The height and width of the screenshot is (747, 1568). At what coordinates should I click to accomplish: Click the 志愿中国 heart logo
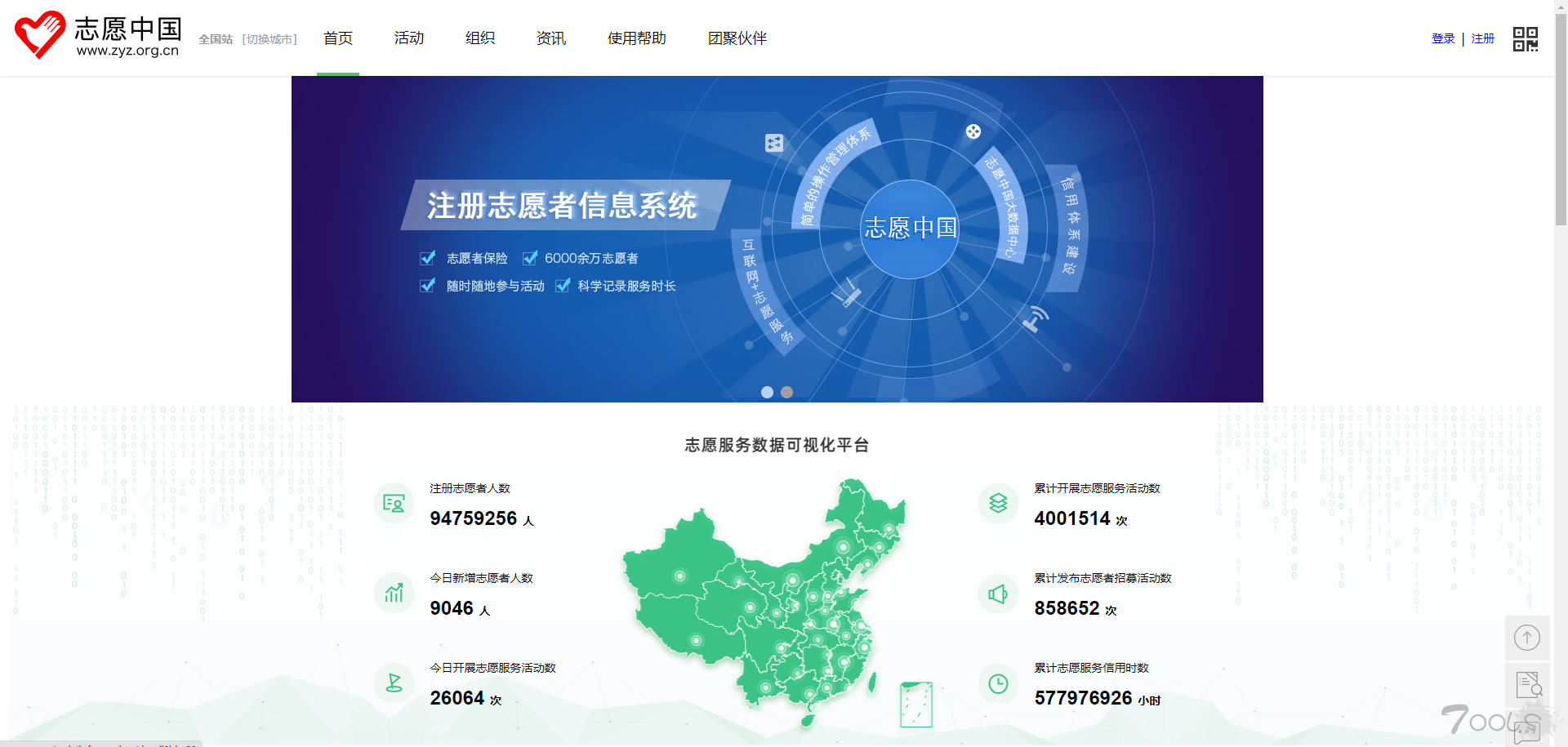tap(40, 35)
